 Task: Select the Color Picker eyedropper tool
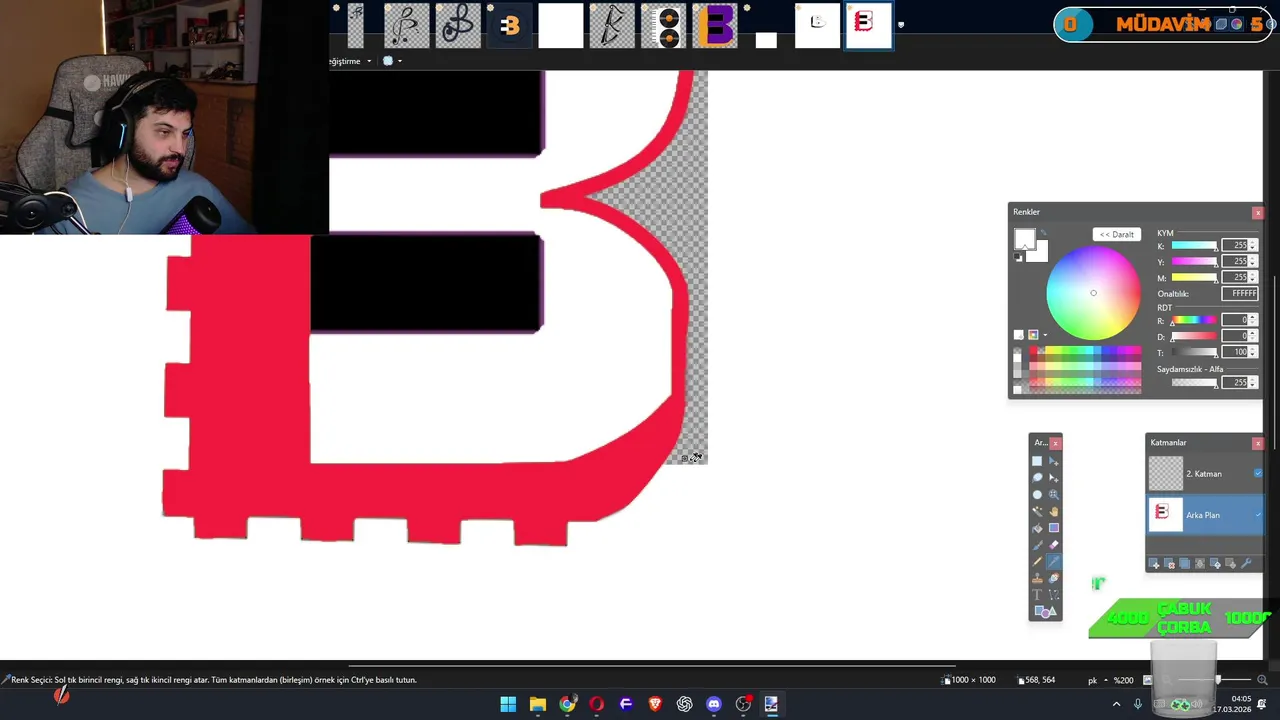(1054, 561)
